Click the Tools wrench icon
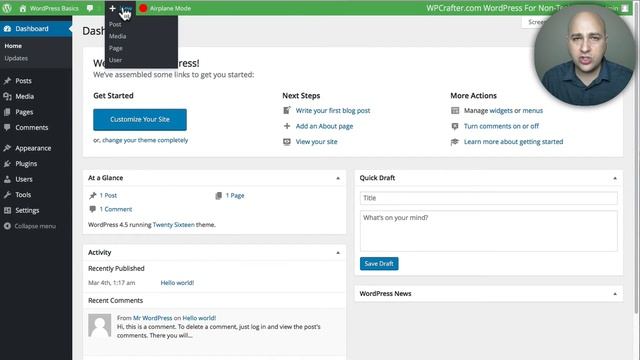This screenshot has height=360, width=640. [x=7, y=195]
